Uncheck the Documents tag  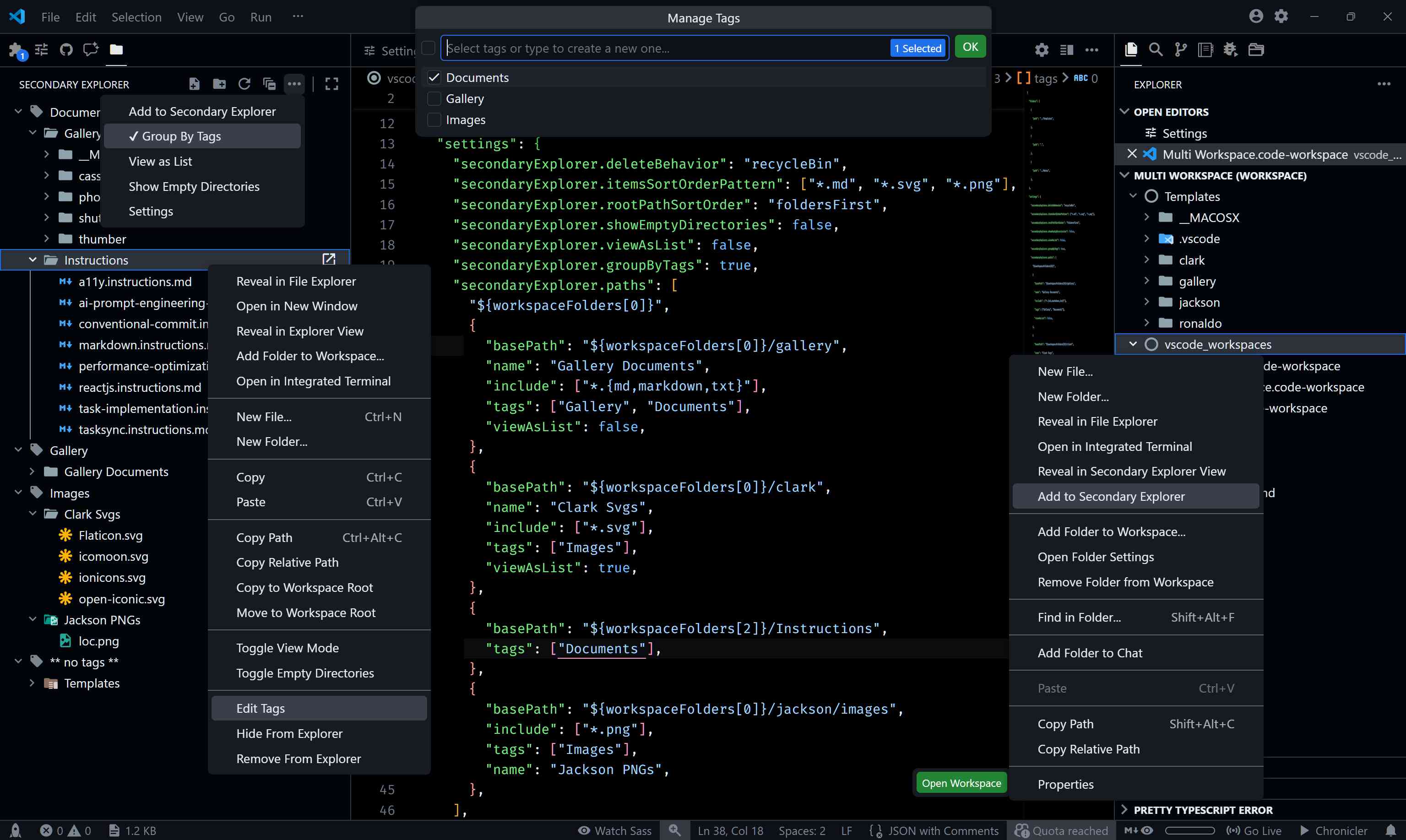[434, 77]
